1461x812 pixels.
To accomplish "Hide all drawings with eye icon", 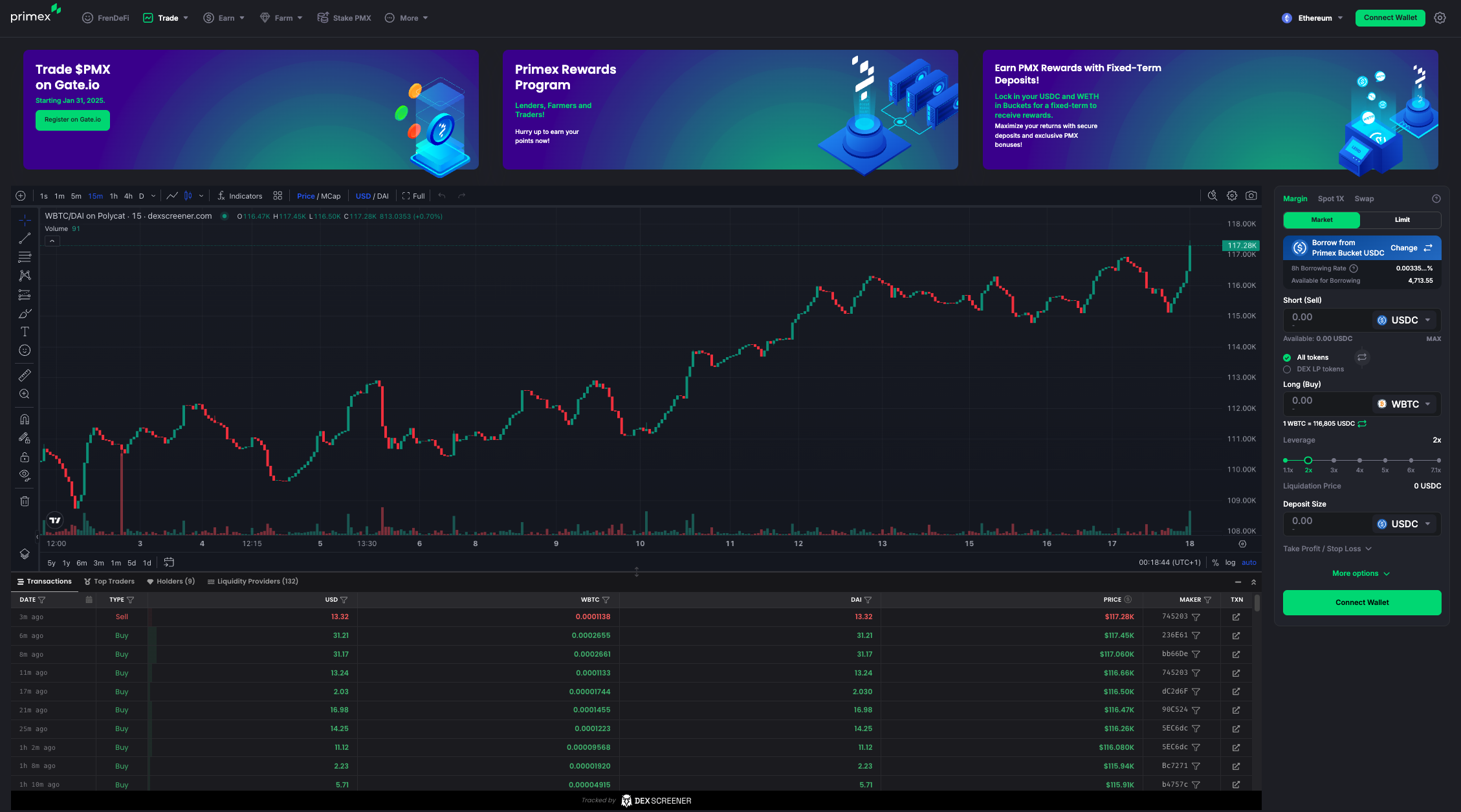I will pos(25,476).
